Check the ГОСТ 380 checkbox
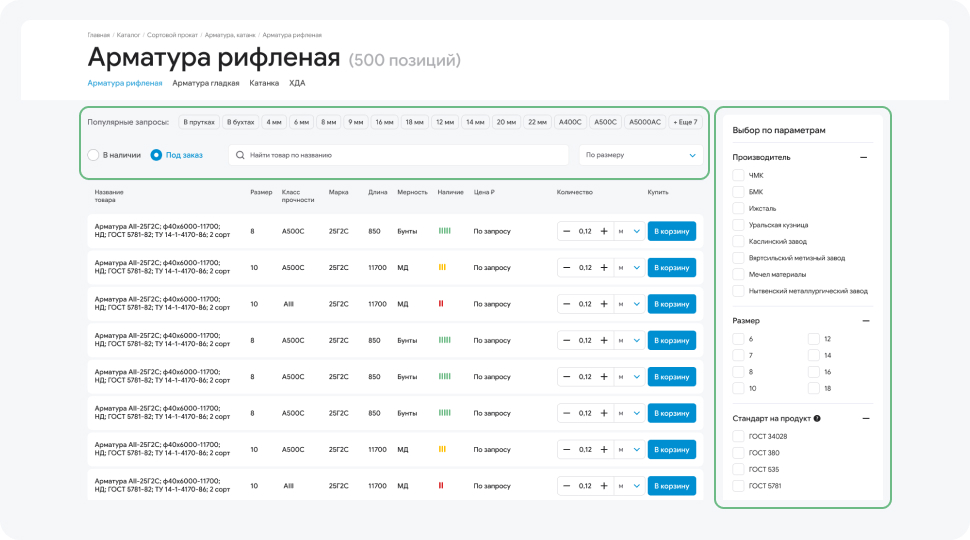The width and height of the screenshot is (970, 540). pos(738,453)
